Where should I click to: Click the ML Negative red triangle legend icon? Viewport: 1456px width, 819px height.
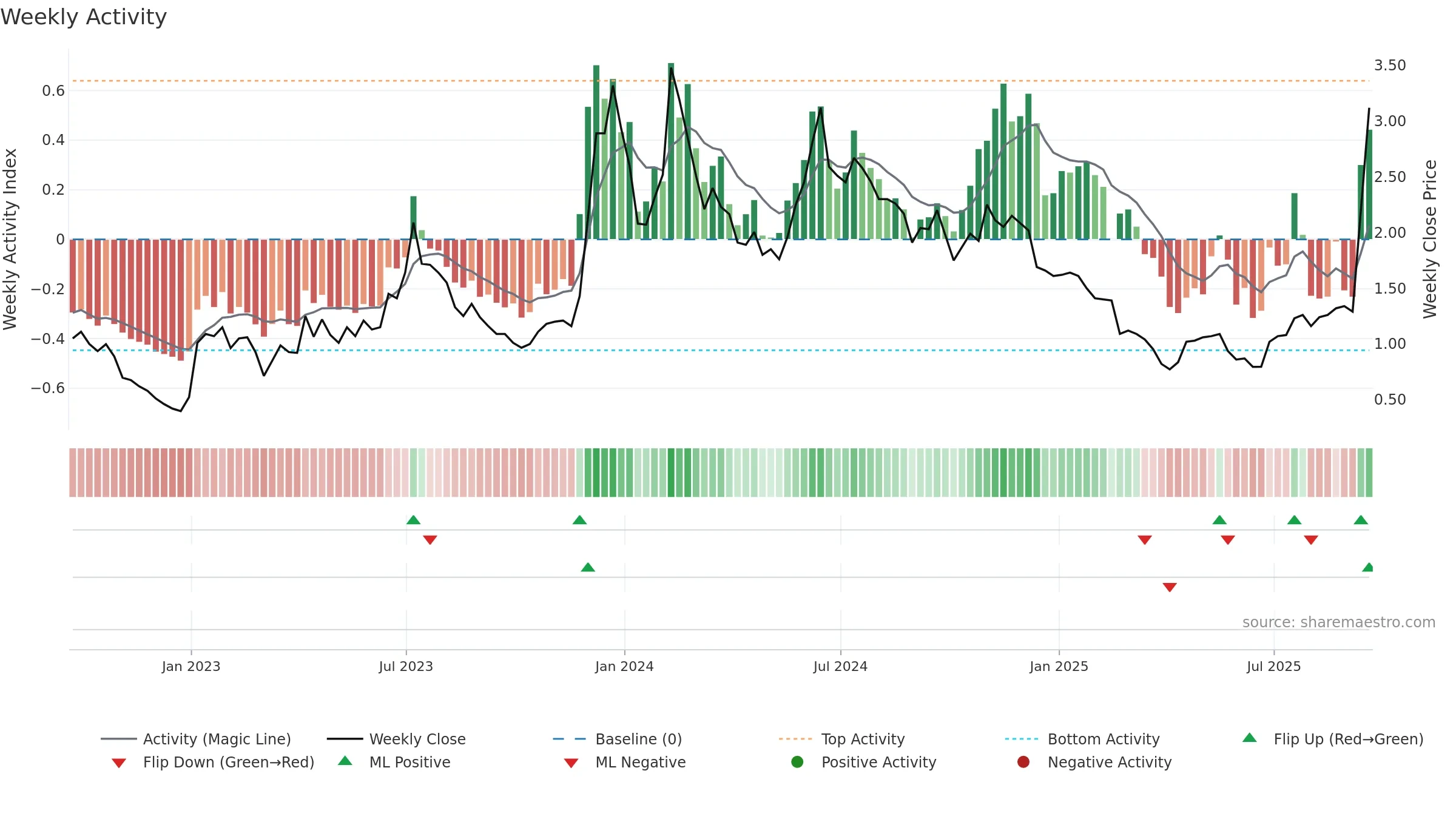(x=571, y=763)
